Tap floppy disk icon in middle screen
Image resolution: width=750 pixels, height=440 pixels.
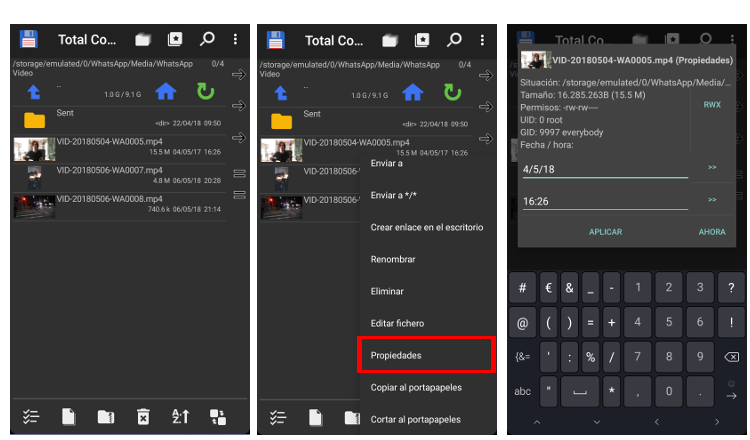[276, 40]
